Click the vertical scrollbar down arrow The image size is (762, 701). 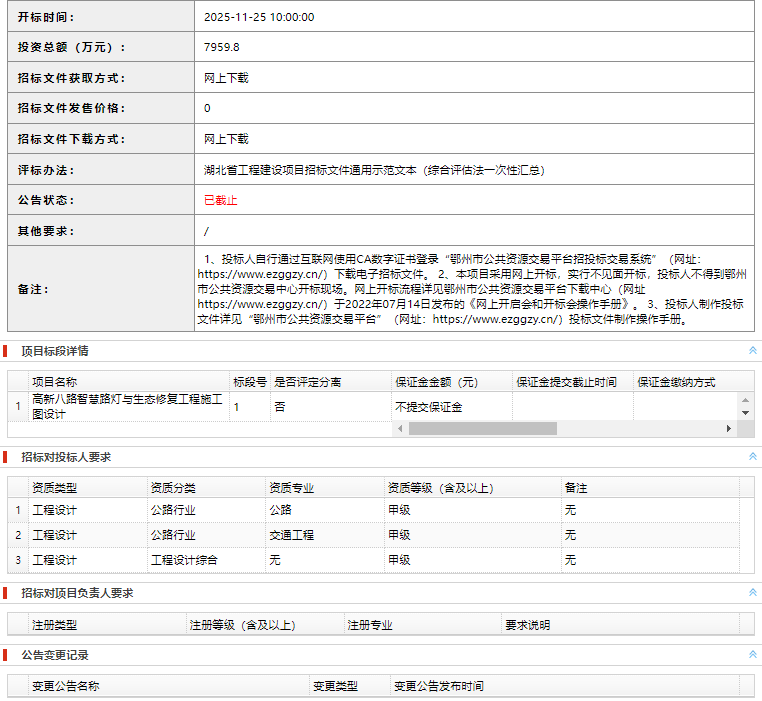click(x=745, y=412)
